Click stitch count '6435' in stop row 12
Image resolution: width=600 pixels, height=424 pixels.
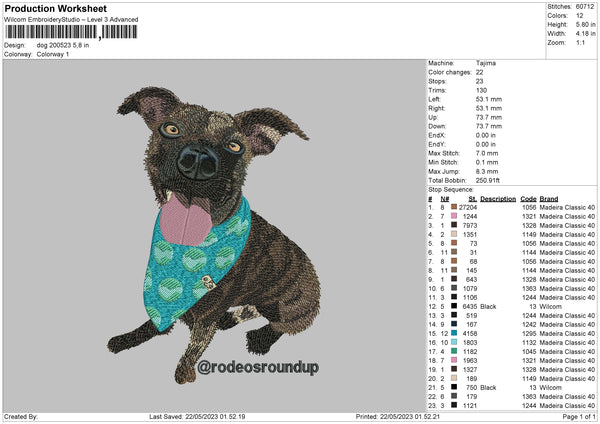point(470,307)
